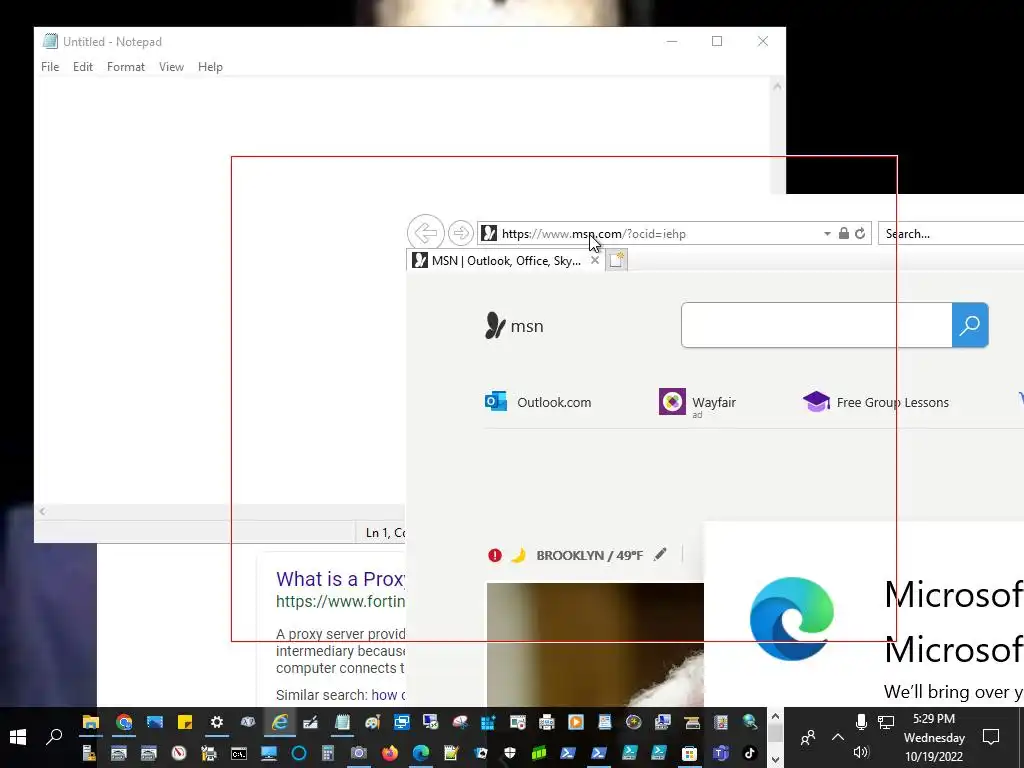Click the Internet Explorer back arrow button

pos(426,232)
